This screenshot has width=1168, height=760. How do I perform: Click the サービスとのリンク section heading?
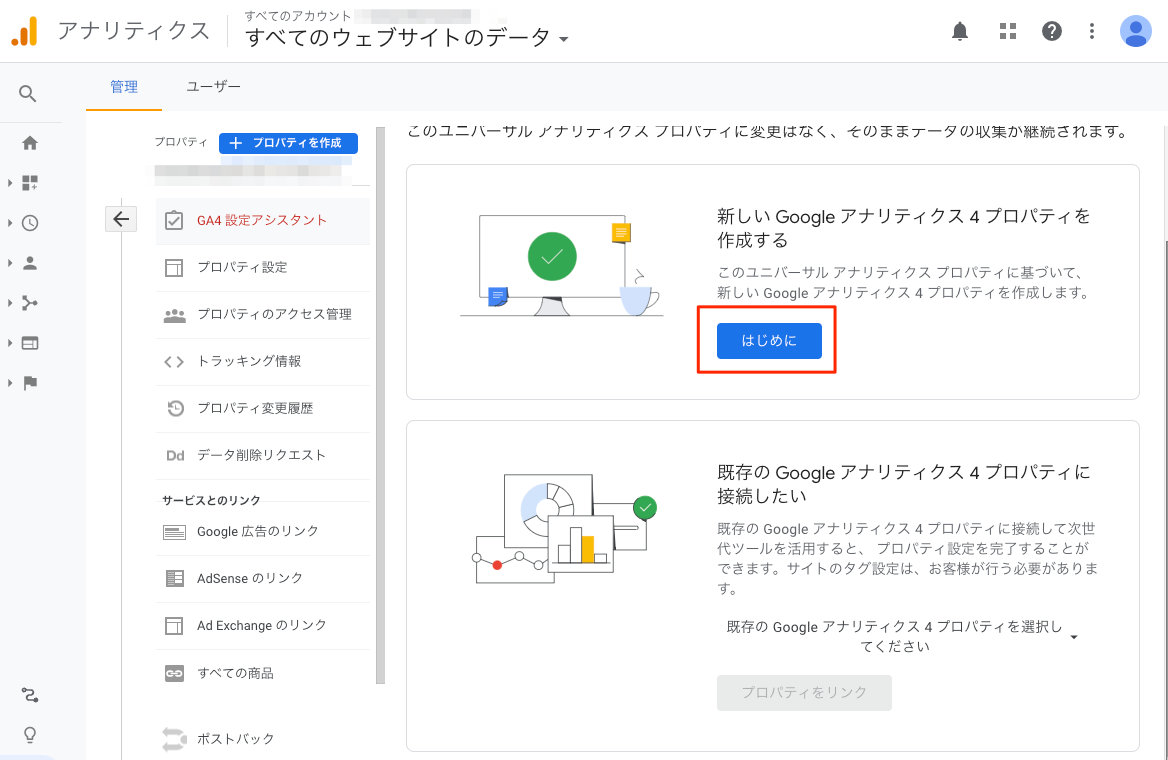click(x=212, y=501)
